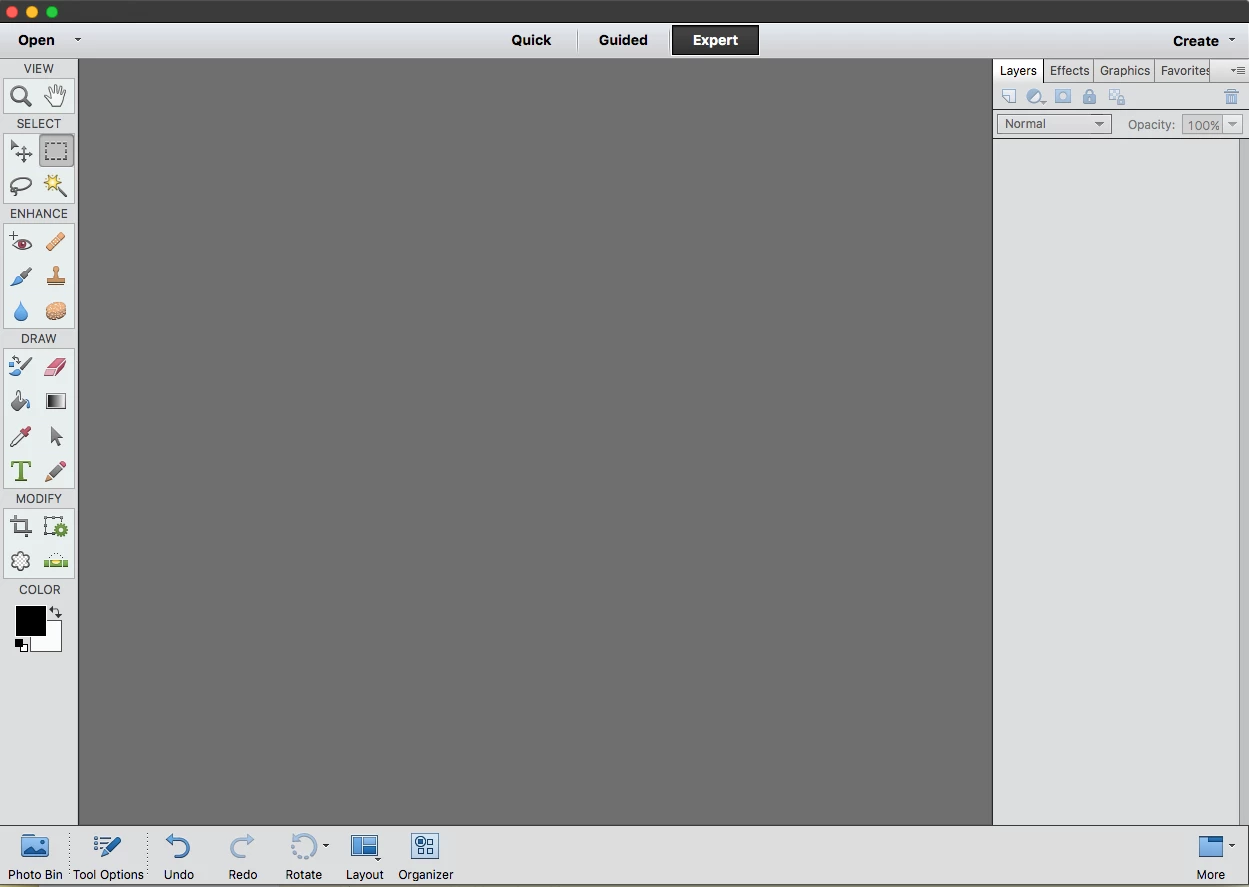Toggle lock transparent pixels icon
The image size is (1249, 887).
(x=1117, y=97)
